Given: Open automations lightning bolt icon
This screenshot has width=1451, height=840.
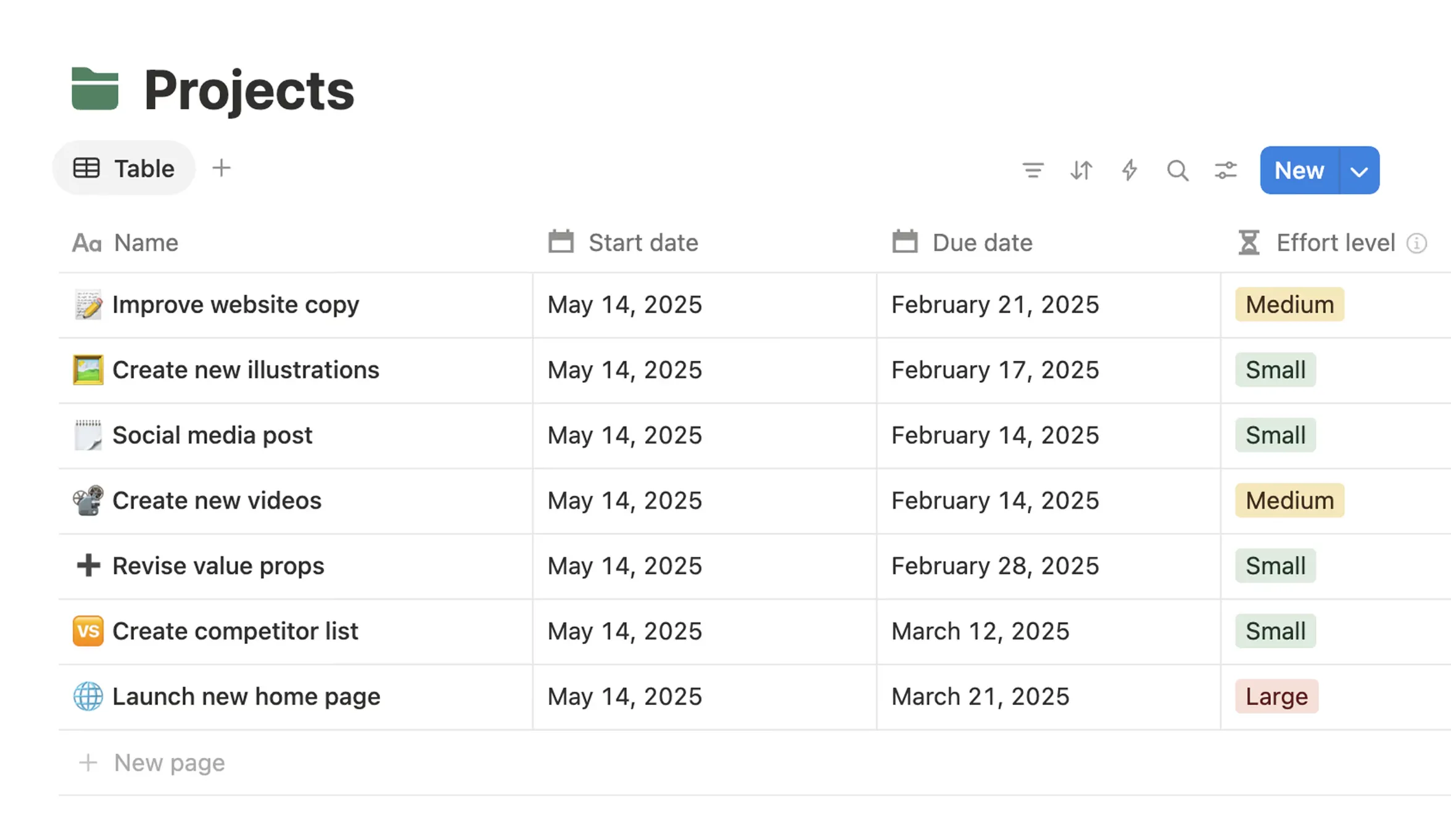Looking at the screenshot, I should pos(1129,170).
